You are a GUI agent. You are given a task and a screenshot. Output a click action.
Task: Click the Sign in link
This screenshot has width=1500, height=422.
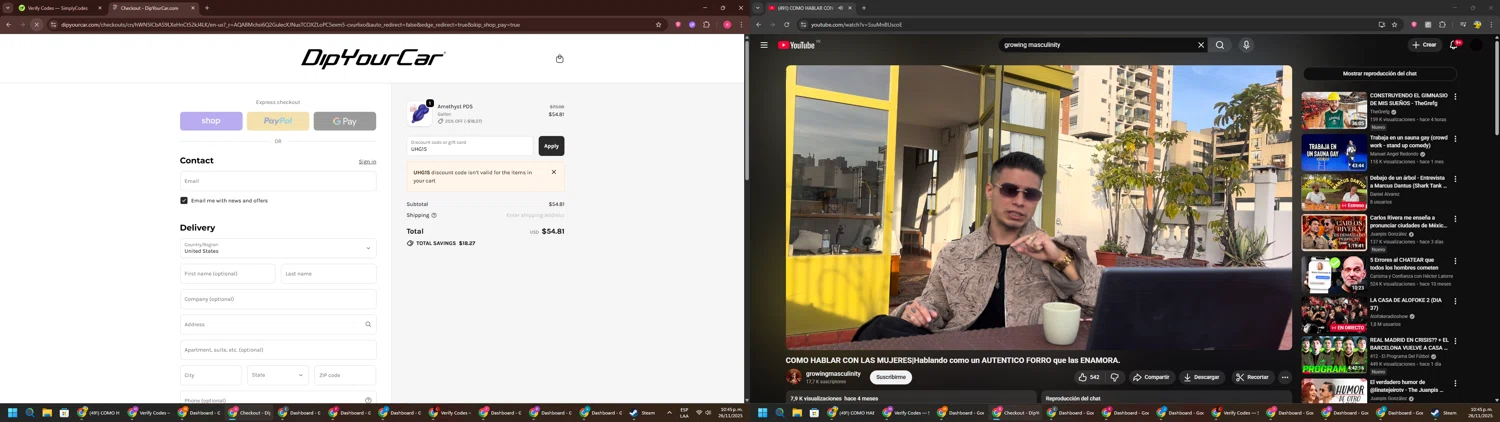[367, 162]
